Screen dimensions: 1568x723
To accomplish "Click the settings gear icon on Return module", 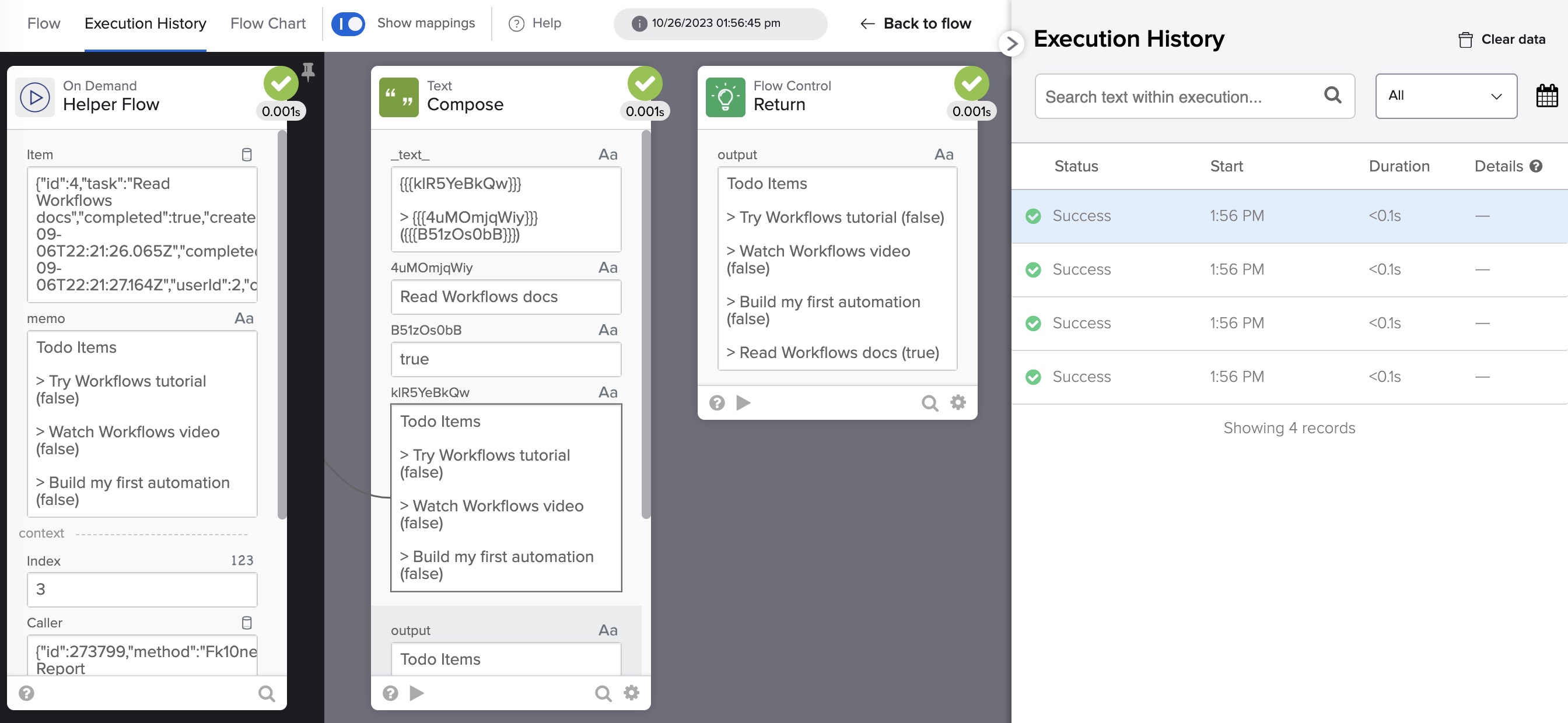I will [x=958, y=402].
